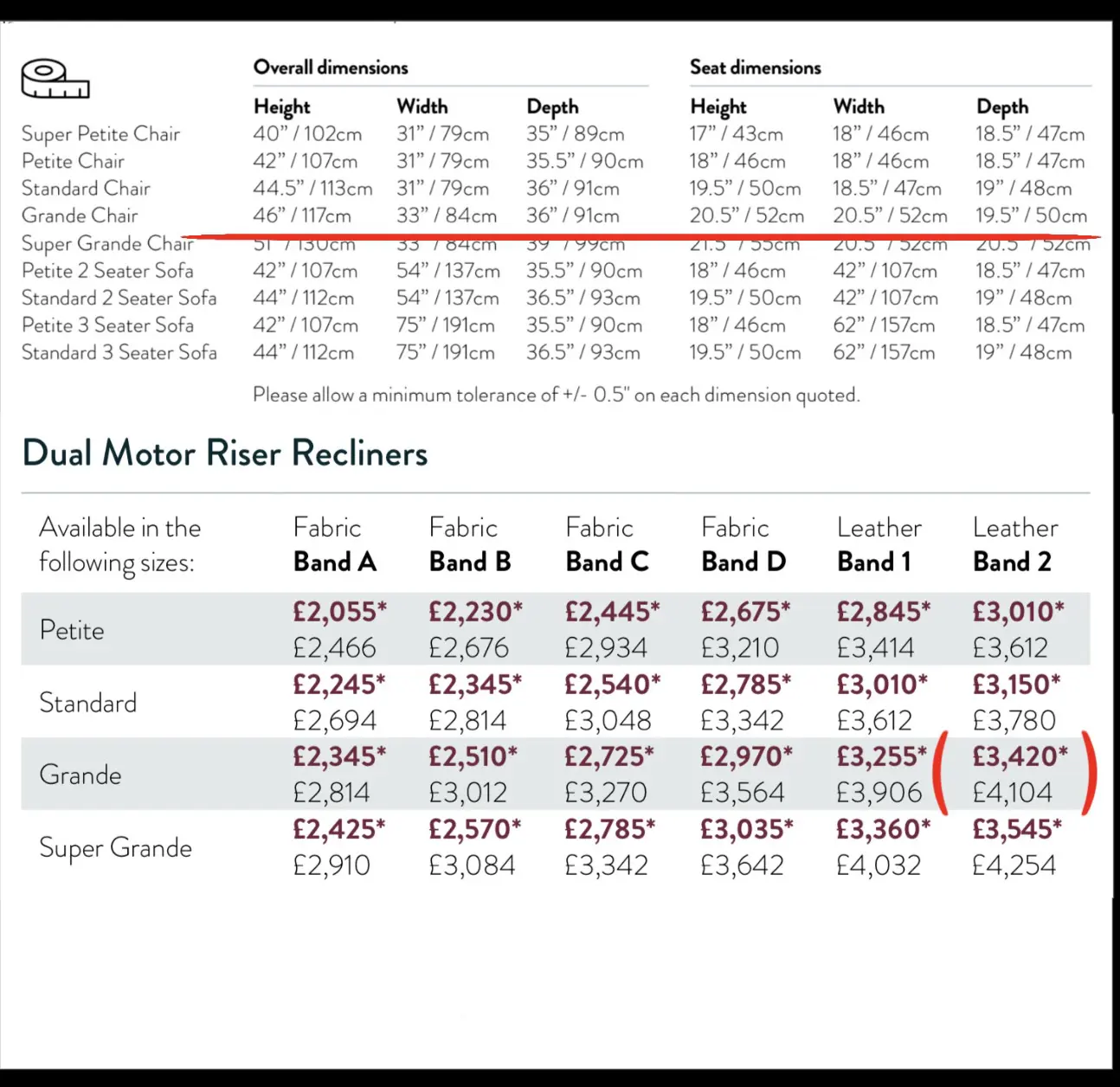The height and width of the screenshot is (1087, 1120).
Task: Click the circled Grande £3,420 price
Action: coord(1019,757)
